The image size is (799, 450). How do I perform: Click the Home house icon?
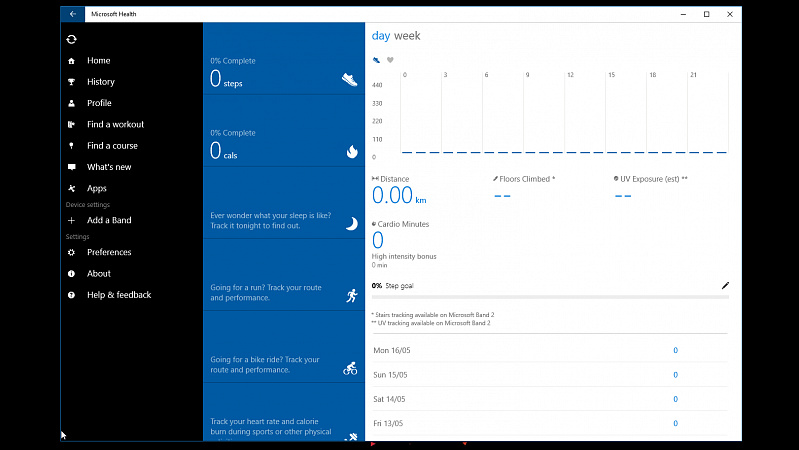tap(71, 61)
